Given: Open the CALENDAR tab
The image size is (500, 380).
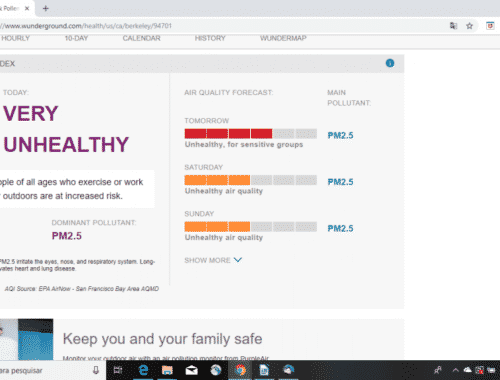Looking at the screenshot, I should (x=141, y=38).
